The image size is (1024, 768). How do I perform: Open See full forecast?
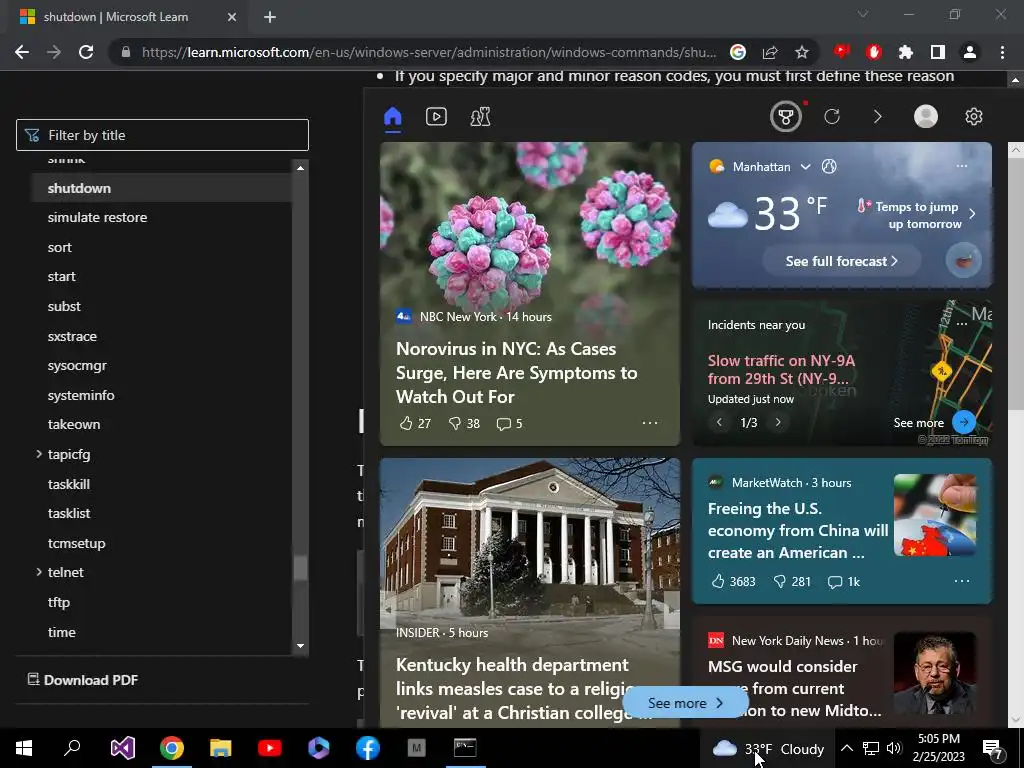(842, 261)
